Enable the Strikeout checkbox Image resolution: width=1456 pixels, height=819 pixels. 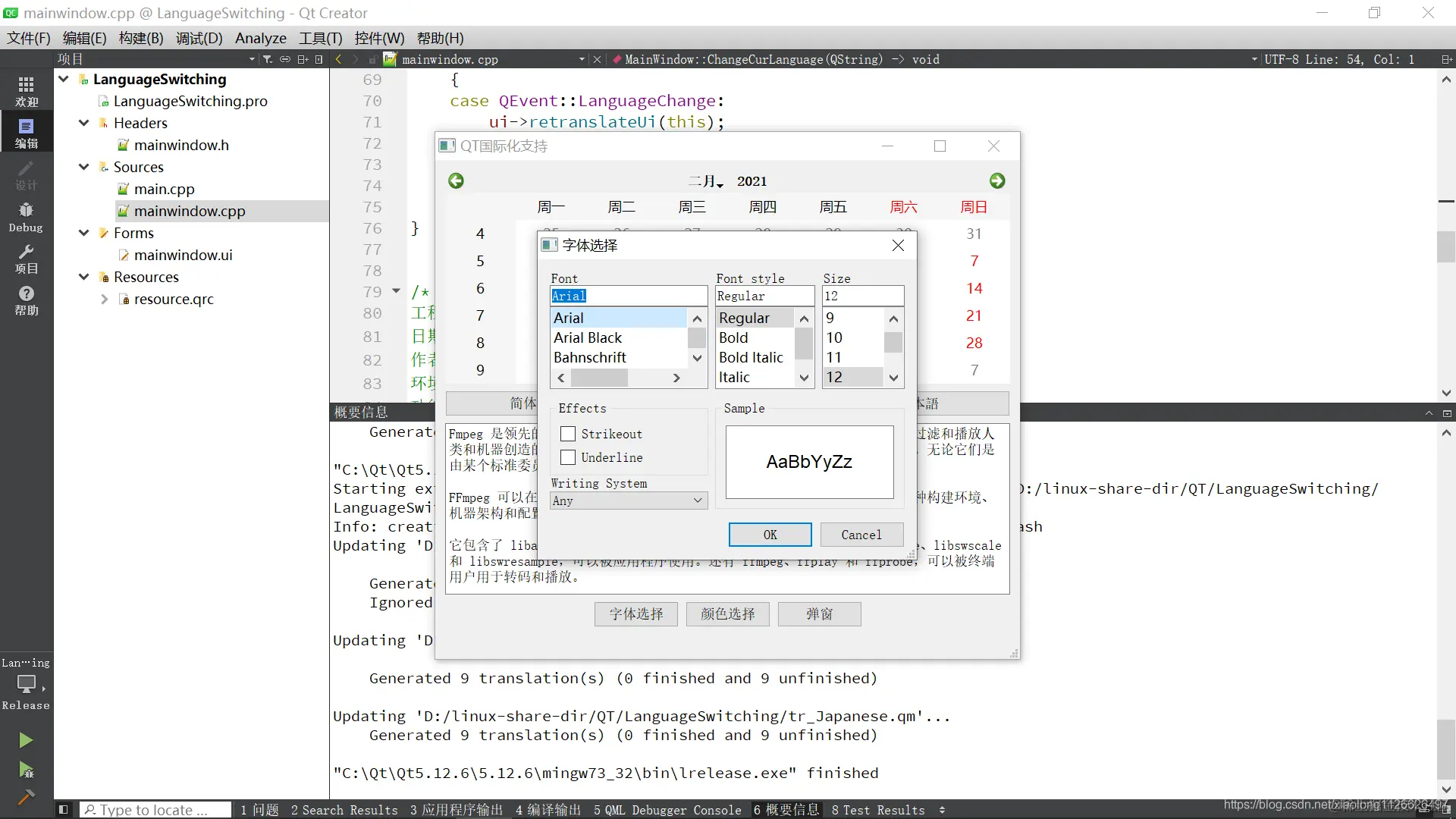coord(568,434)
